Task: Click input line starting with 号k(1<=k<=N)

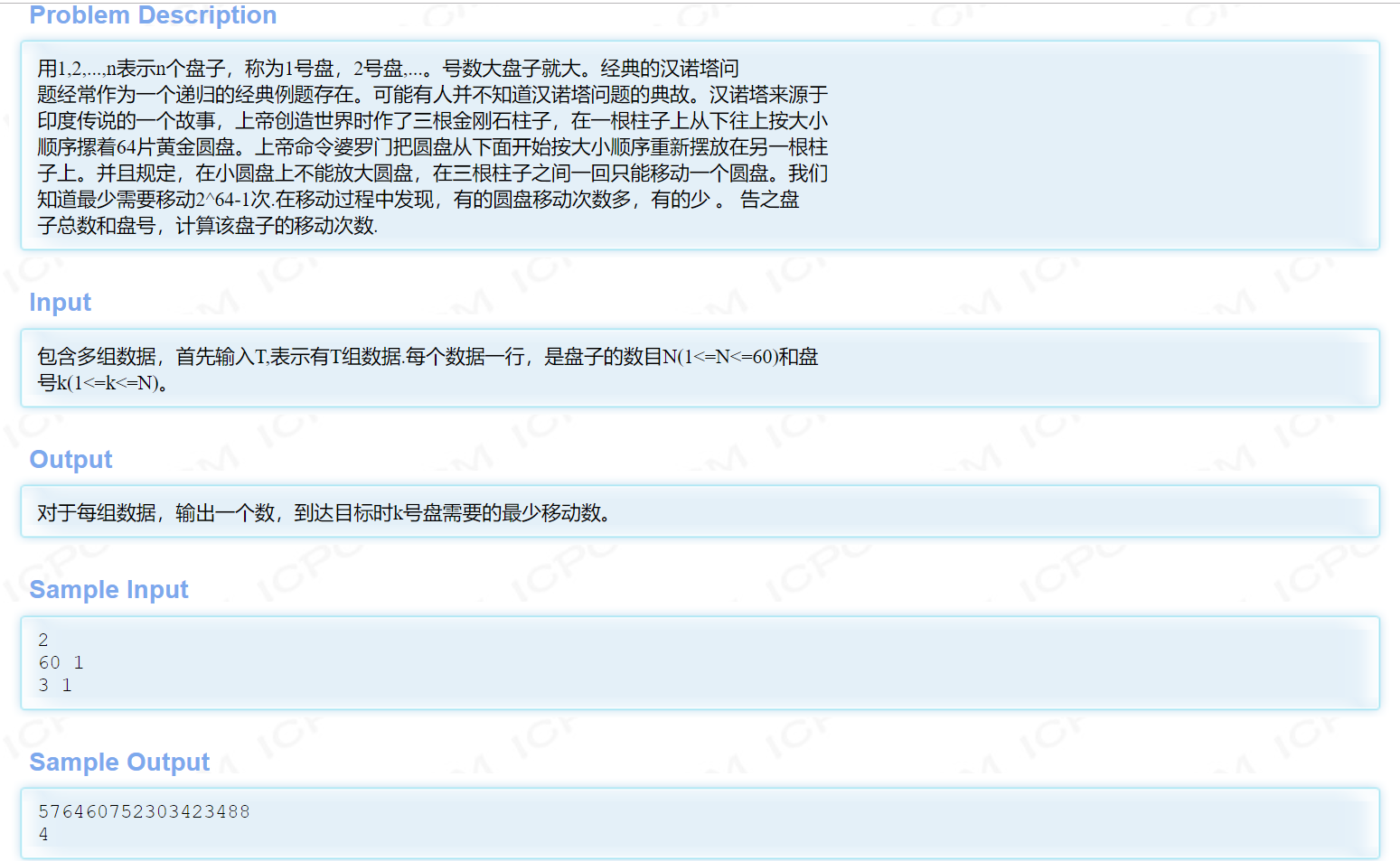Action: [103, 383]
